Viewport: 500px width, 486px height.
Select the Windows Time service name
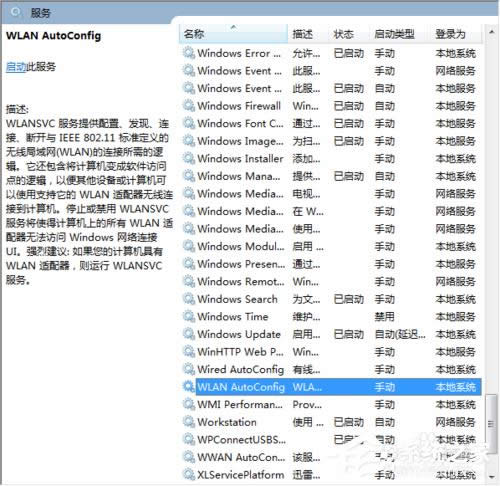click(x=233, y=317)
